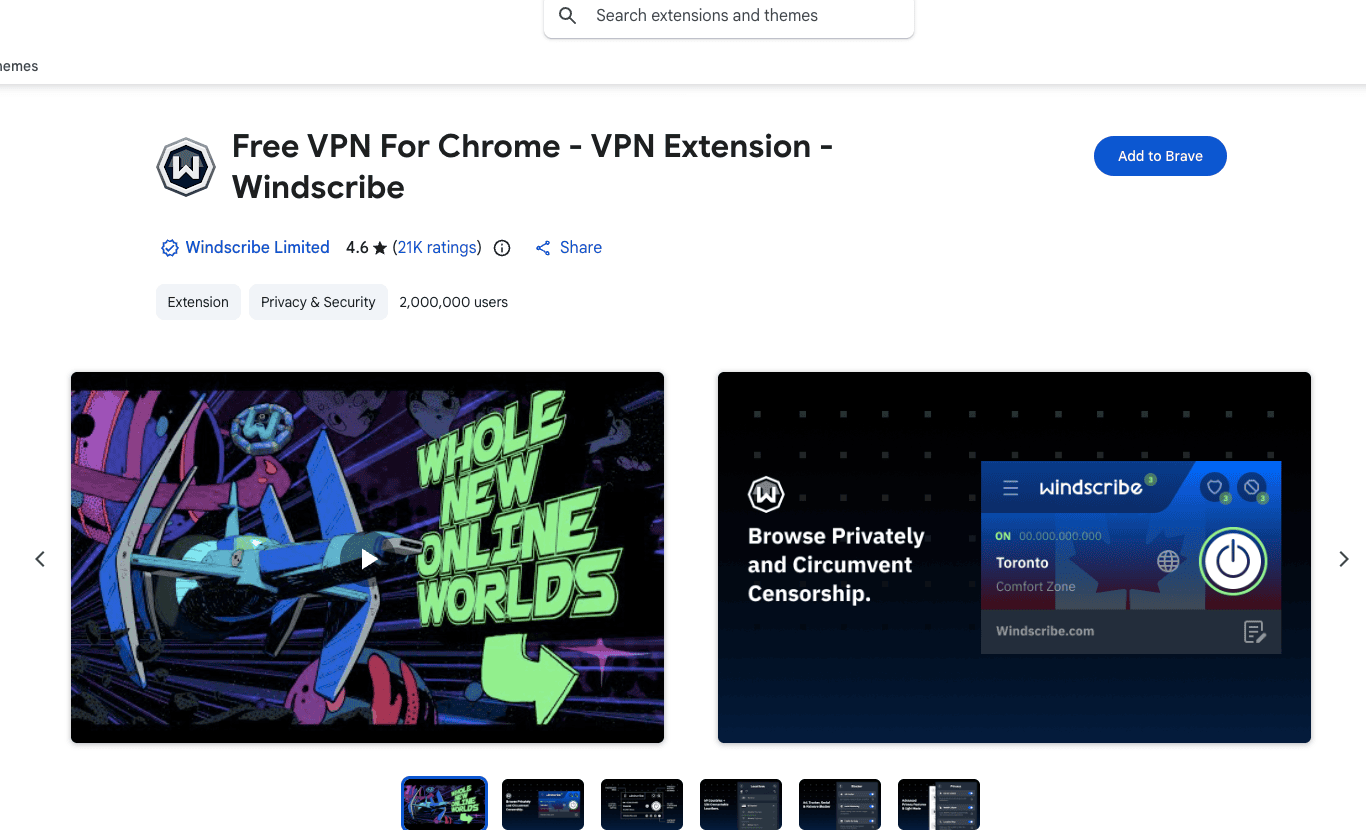Click the share icon beside Share
Viewport: 1366px width, 830px height.
coord(543,248)
